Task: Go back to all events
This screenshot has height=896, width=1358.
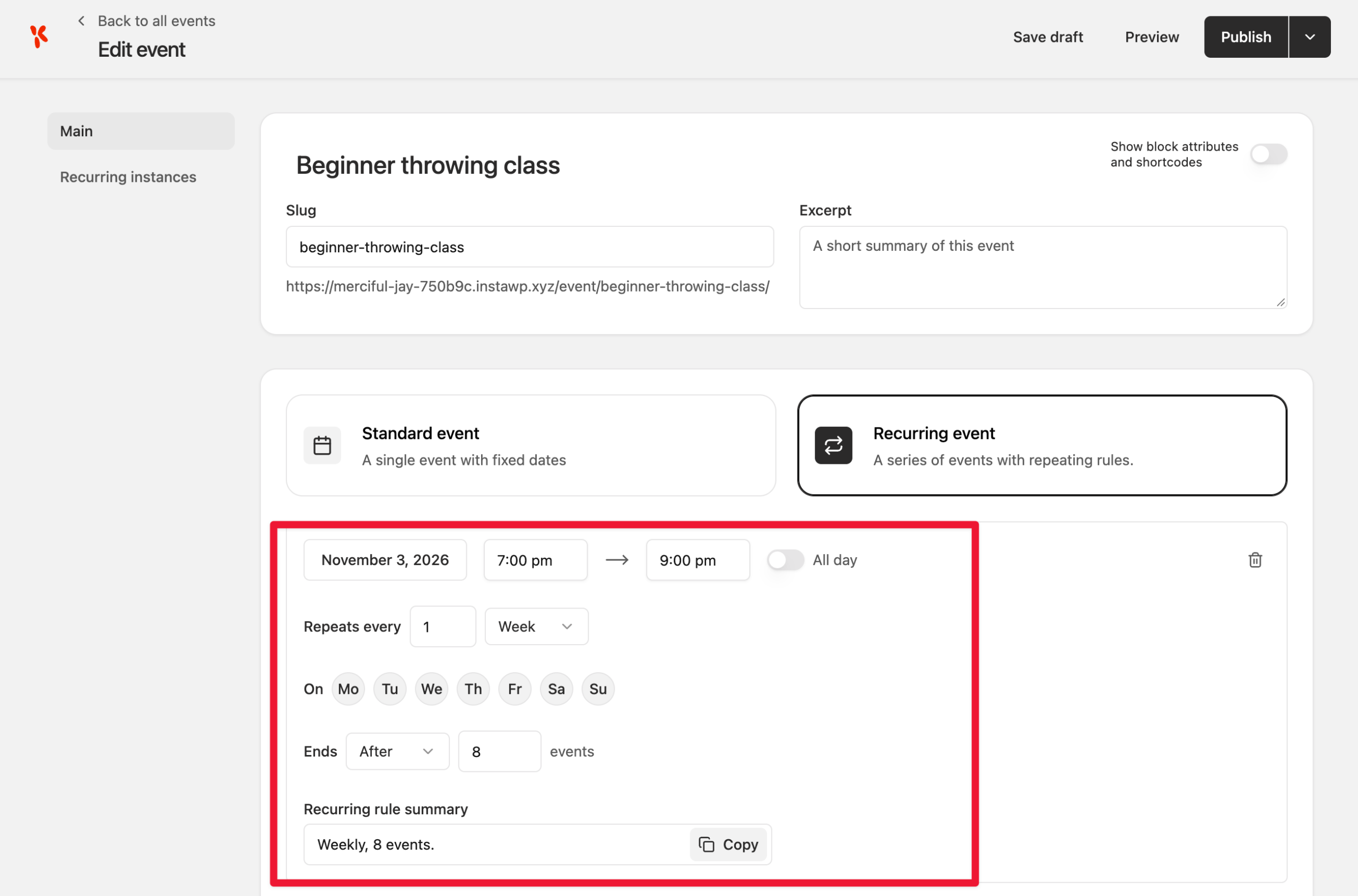Action: coord(156,21)
